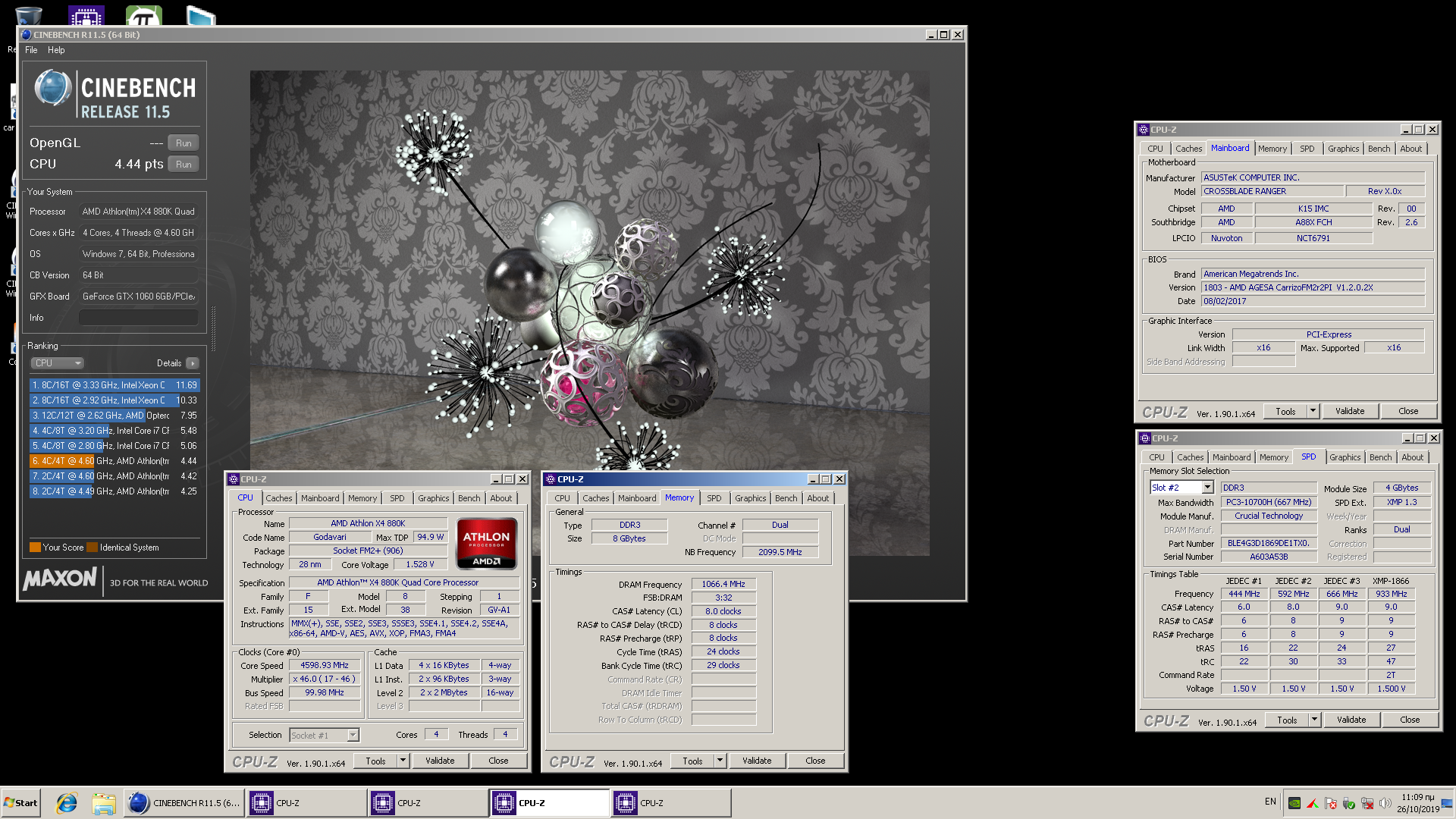Click the speaker volume tray icon
This screenshot has width=1456, height=819.
click(x=1385, y=803)
